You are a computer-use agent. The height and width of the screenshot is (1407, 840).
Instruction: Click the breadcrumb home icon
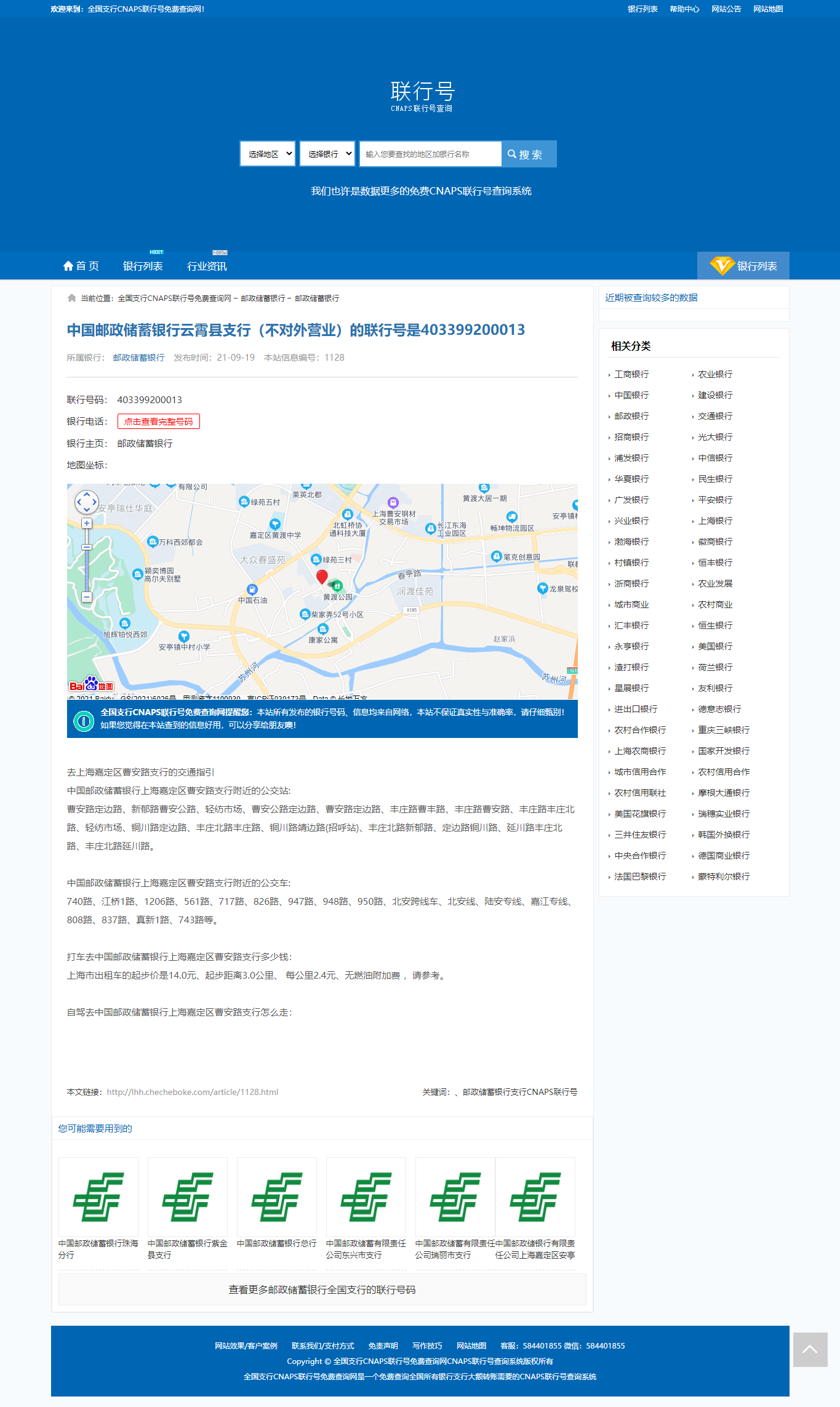(x=72, y=298)
